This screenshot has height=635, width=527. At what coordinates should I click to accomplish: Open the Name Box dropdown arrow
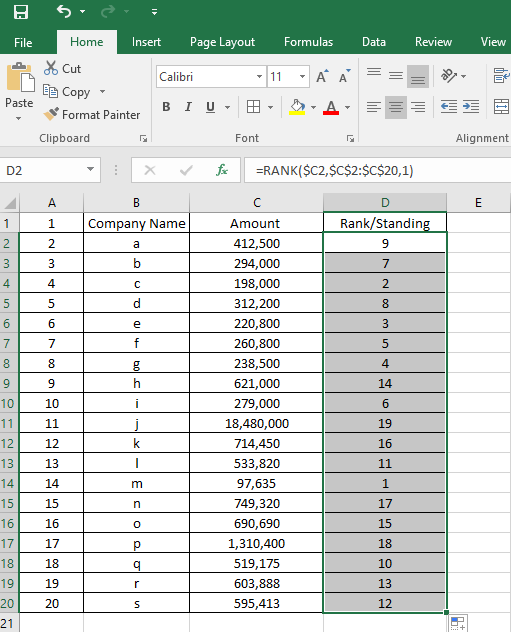tap(90, 170)
